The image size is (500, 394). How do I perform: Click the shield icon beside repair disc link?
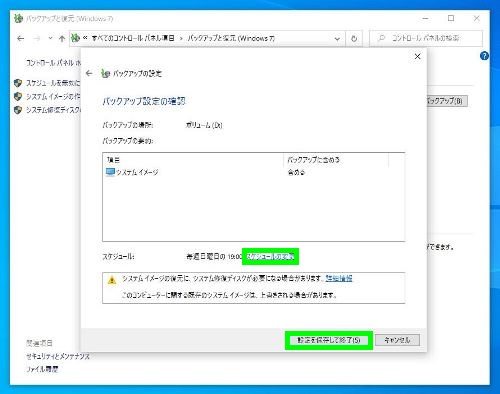tap(18, 110)
